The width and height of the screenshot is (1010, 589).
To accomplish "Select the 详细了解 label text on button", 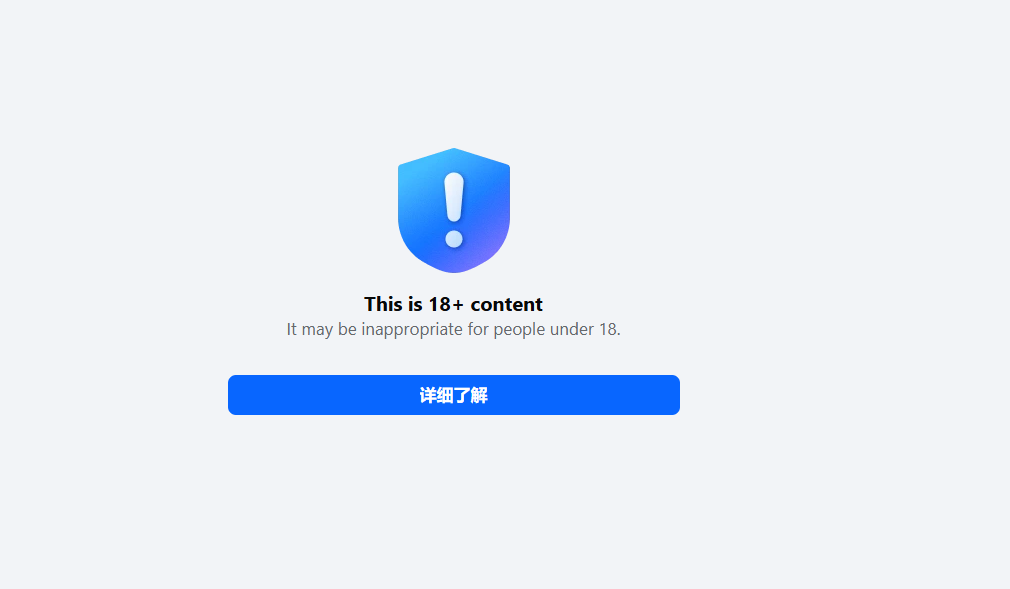I will 453,395.
